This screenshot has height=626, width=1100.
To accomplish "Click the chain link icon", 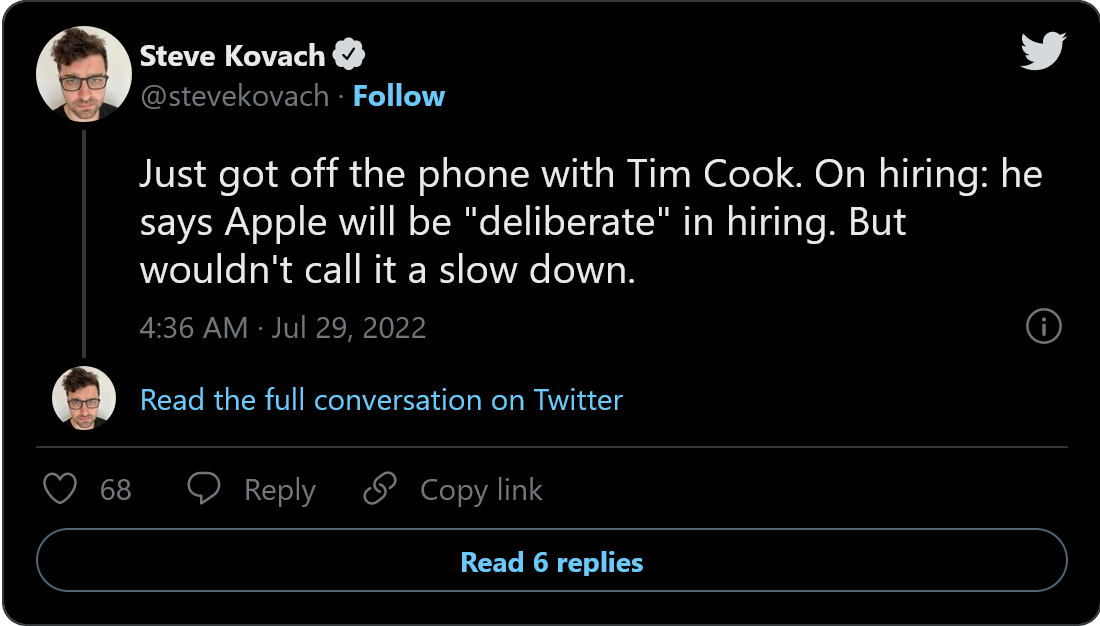I will coord(380,489).
